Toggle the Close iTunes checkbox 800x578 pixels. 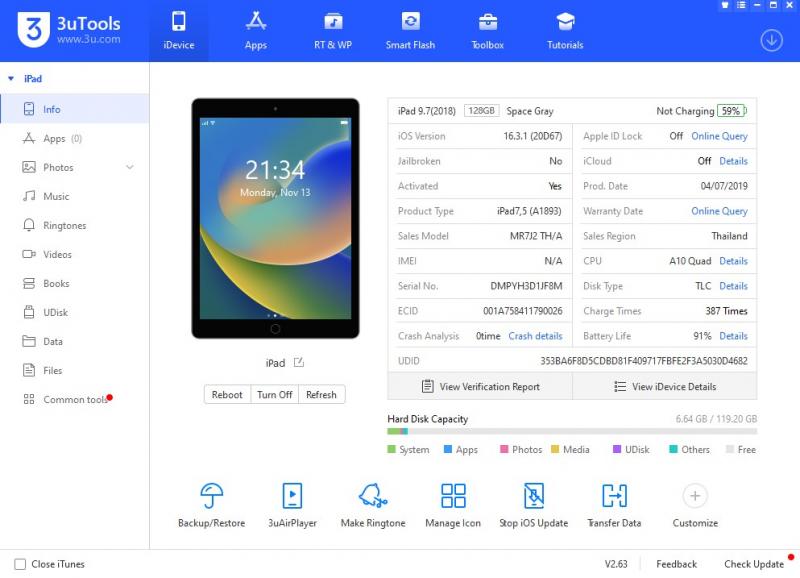click(20, 564)
